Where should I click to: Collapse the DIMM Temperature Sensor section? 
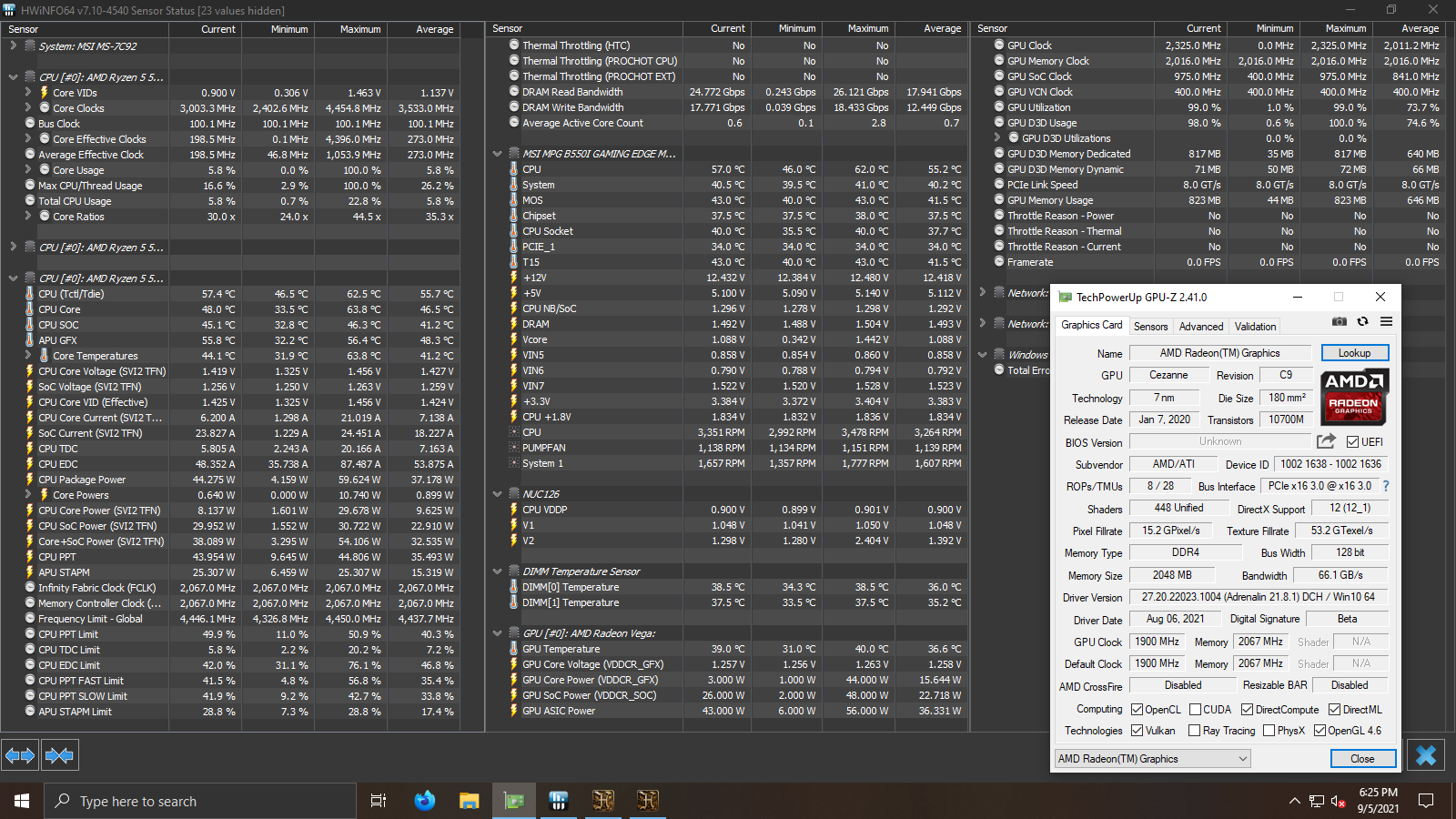[x=497, y=571]
